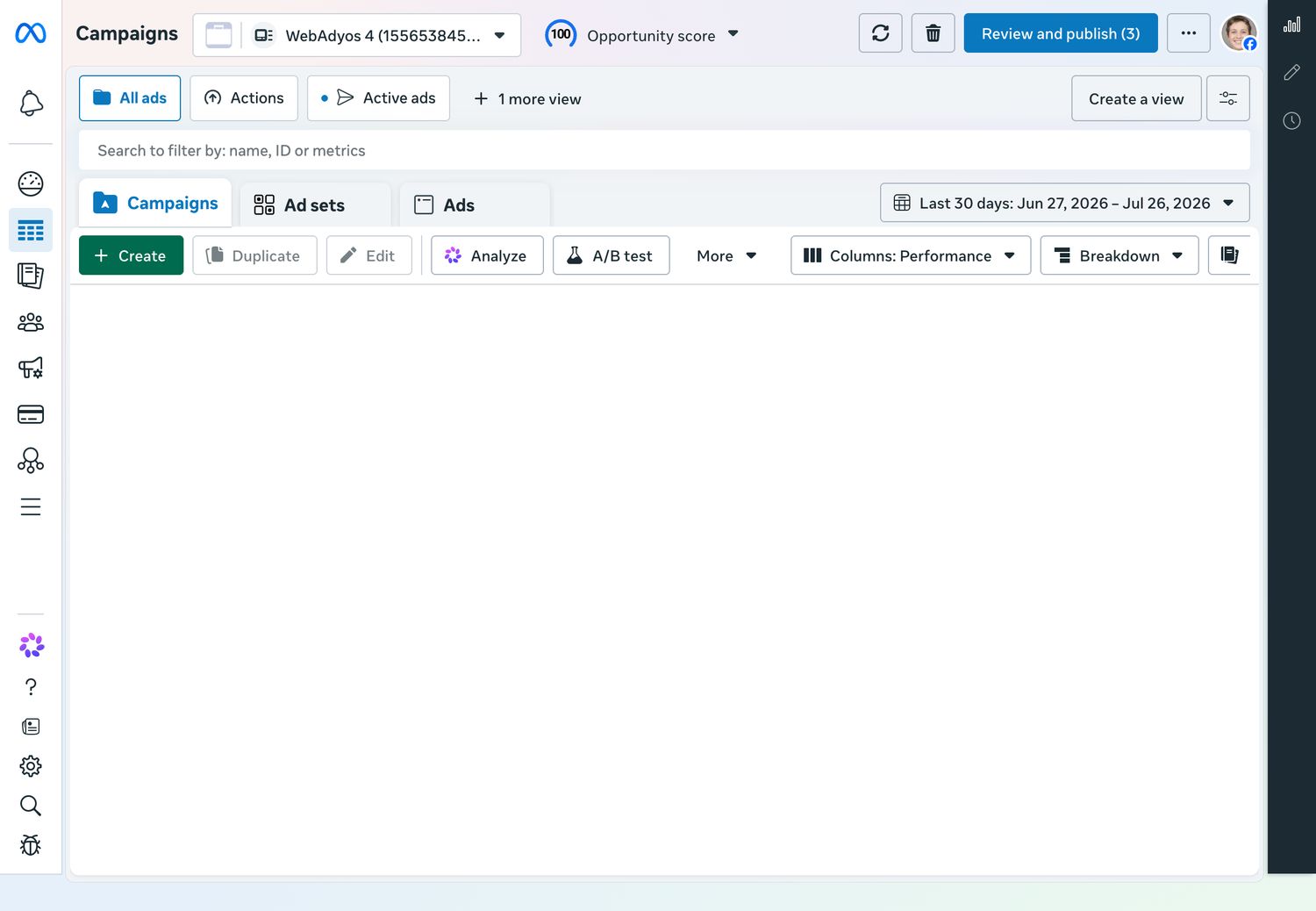Select the Actions view
This screenshot has height=911, width=1316.
(x=244, y=98)
